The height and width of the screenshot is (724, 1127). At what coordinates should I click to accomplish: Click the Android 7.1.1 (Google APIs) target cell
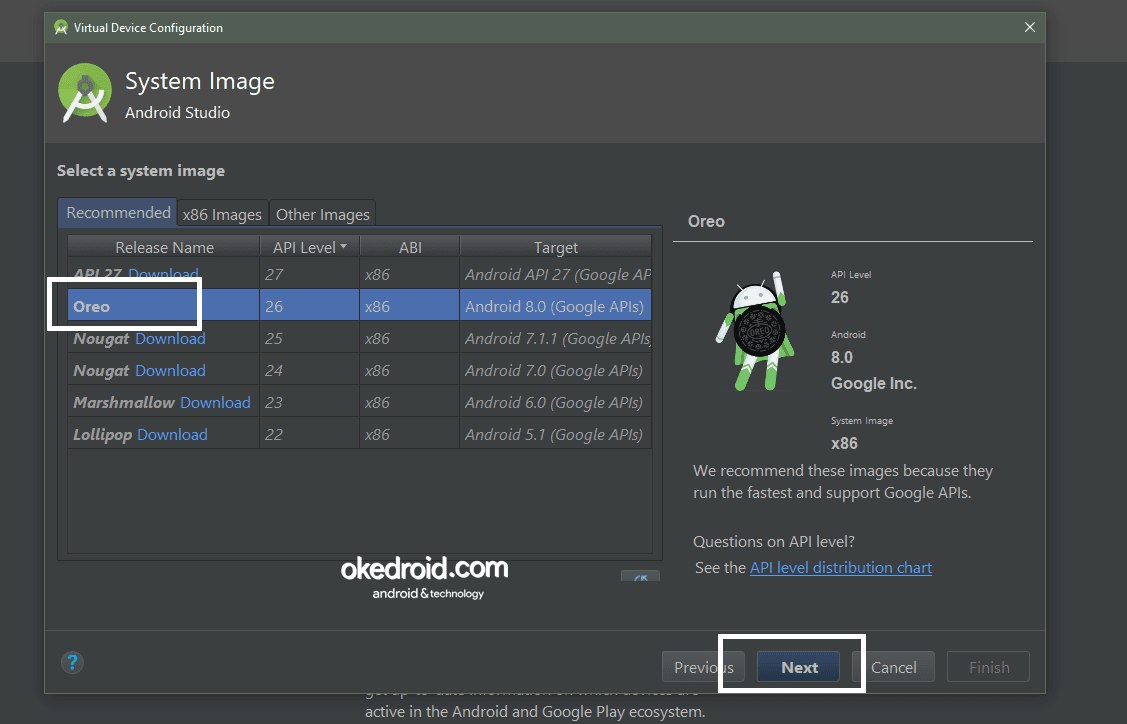click(x=556, y=338)
